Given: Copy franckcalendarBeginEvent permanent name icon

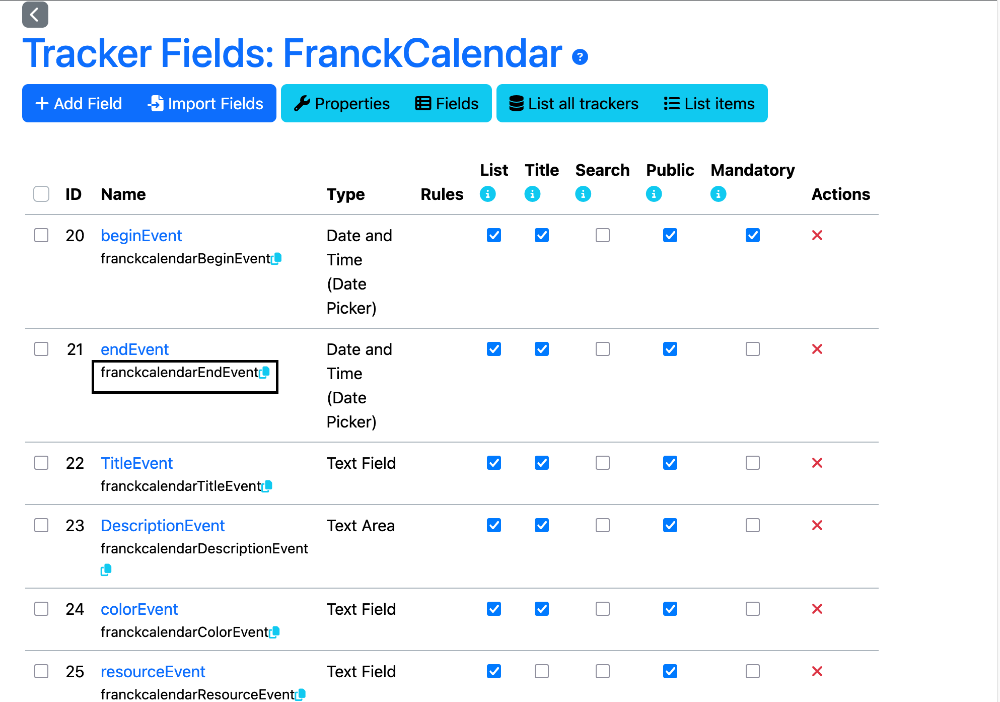Looking at the screenshot, I should (277, 258).
